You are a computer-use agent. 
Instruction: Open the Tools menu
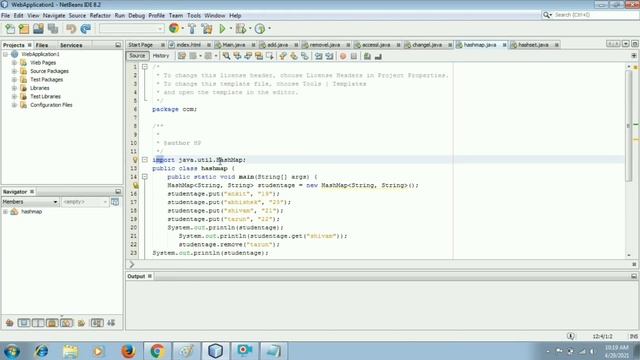tap(194, 16)
